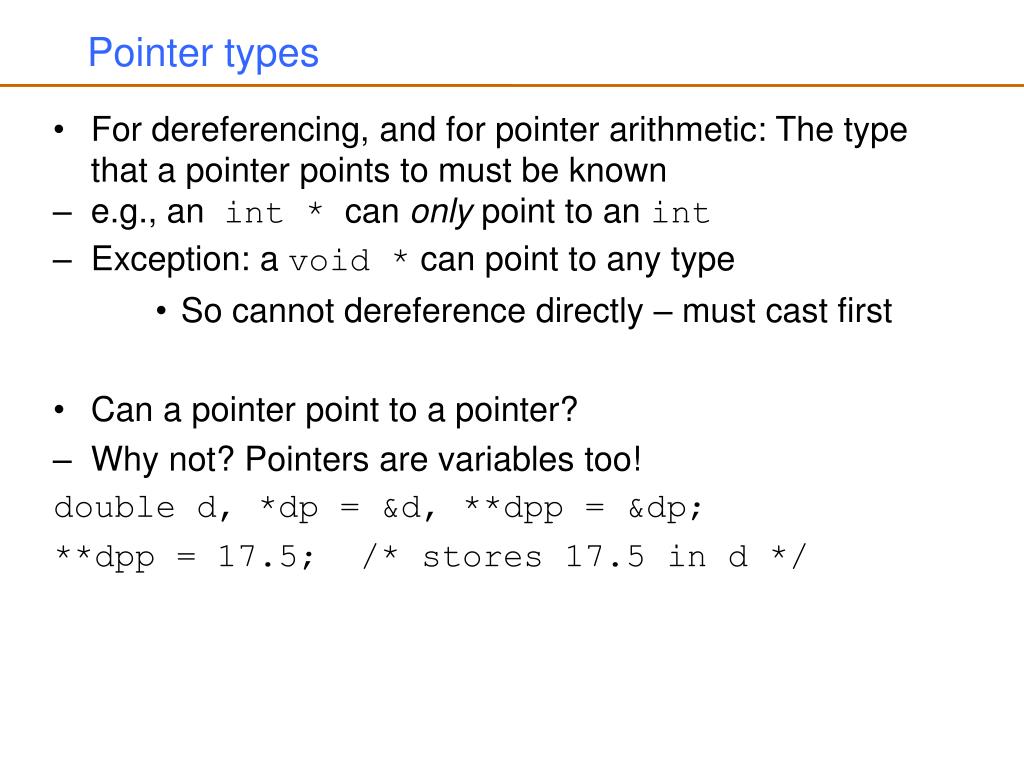Click the 'void *' code text

pyautogui.click(x=348, y=261)
